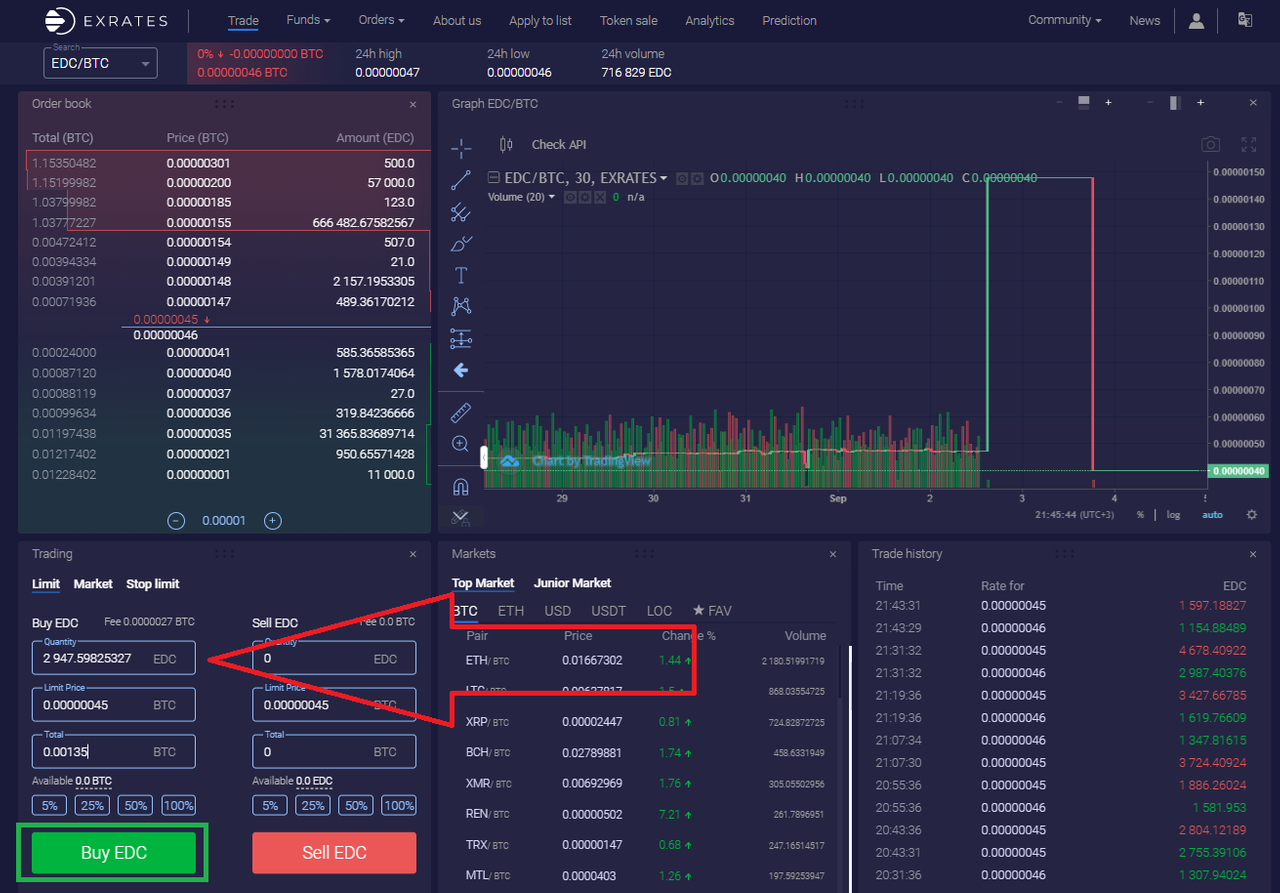Expand the Orders menu
Image resolution: width=1280 pixels, height=893 pixels.
[x=382, y=20]
